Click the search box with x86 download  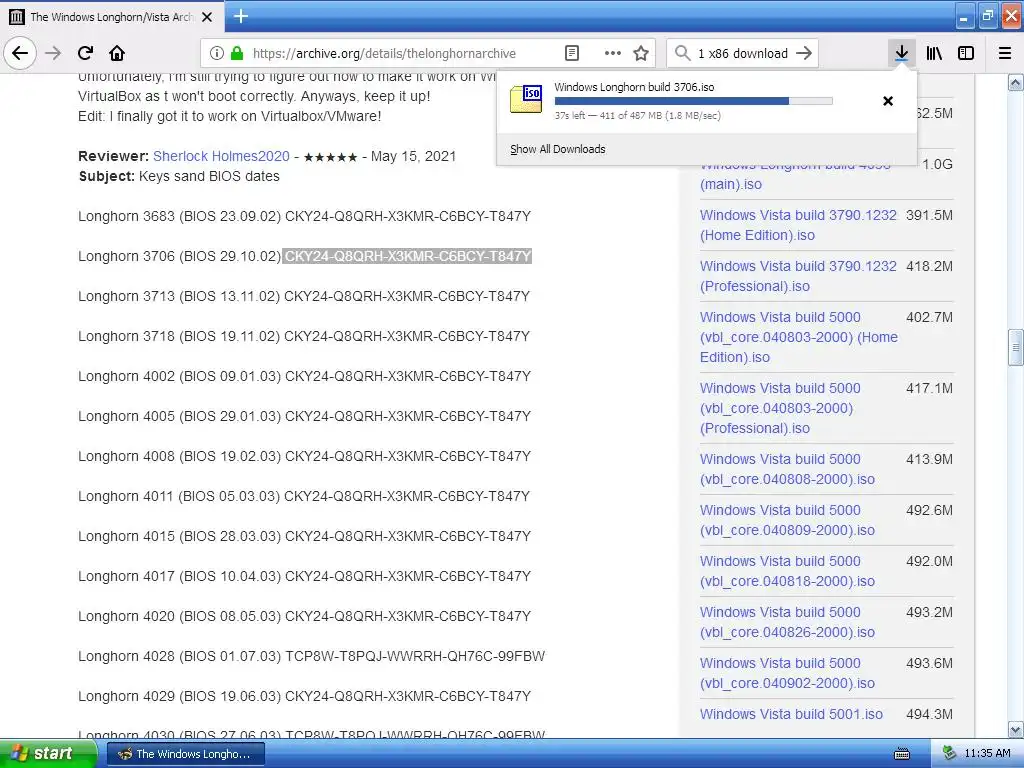coord(743,53)
